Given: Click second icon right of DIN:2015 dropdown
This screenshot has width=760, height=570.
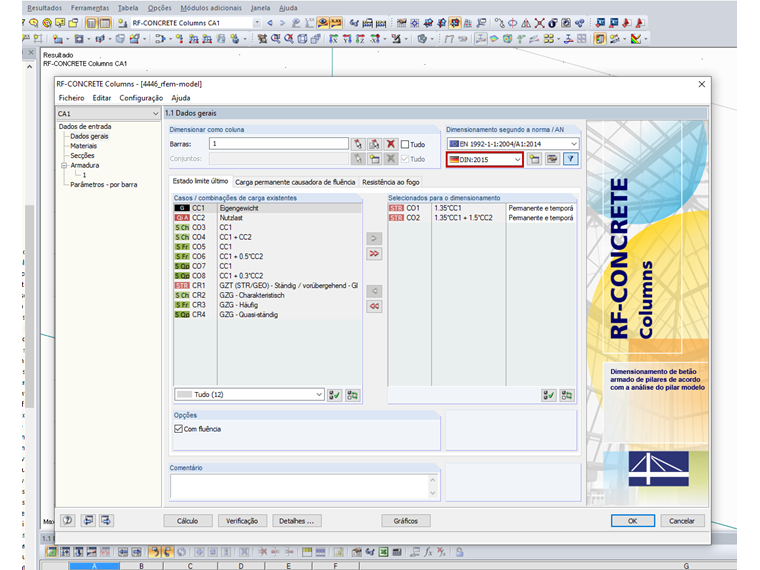Looking at the screenshot, I should coord(552,159).
